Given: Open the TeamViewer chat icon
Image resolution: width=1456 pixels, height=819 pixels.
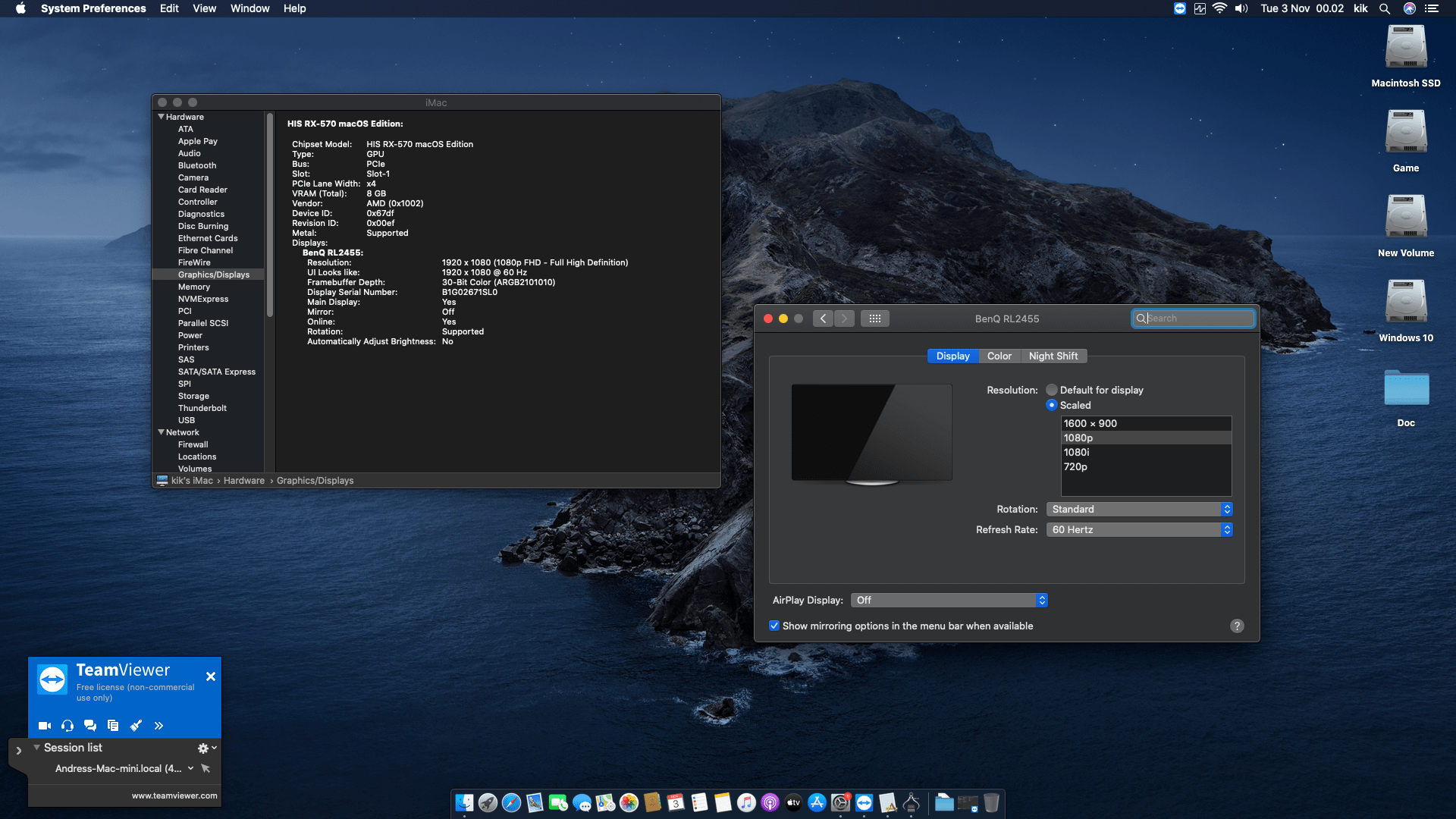Looking at the screenshot, I should coord(90,726).
